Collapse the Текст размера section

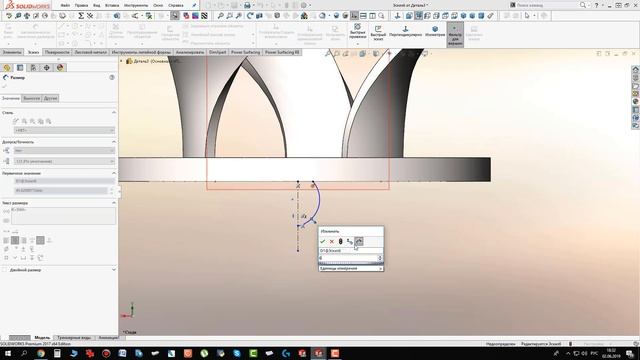point(114,202)
